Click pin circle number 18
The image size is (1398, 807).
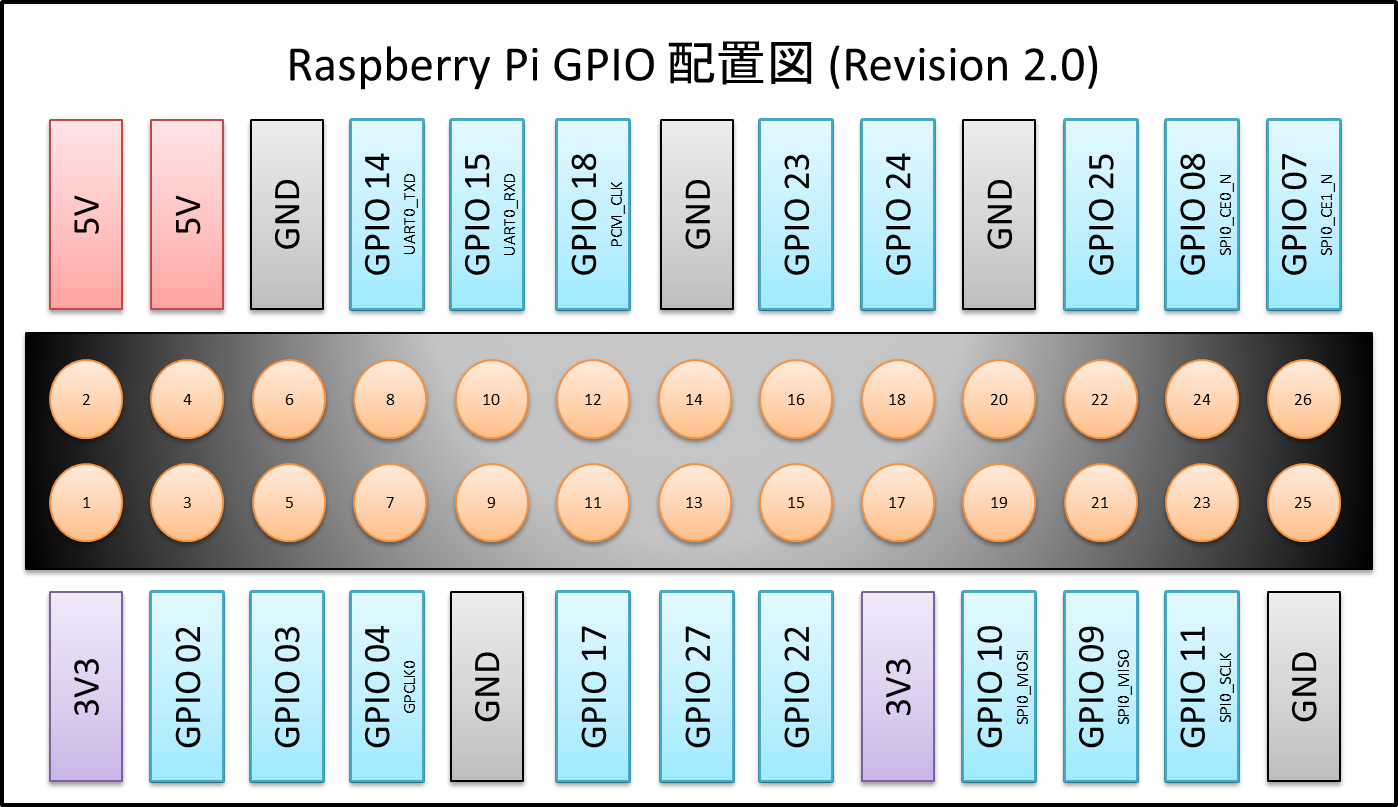[x=897, y=399]
